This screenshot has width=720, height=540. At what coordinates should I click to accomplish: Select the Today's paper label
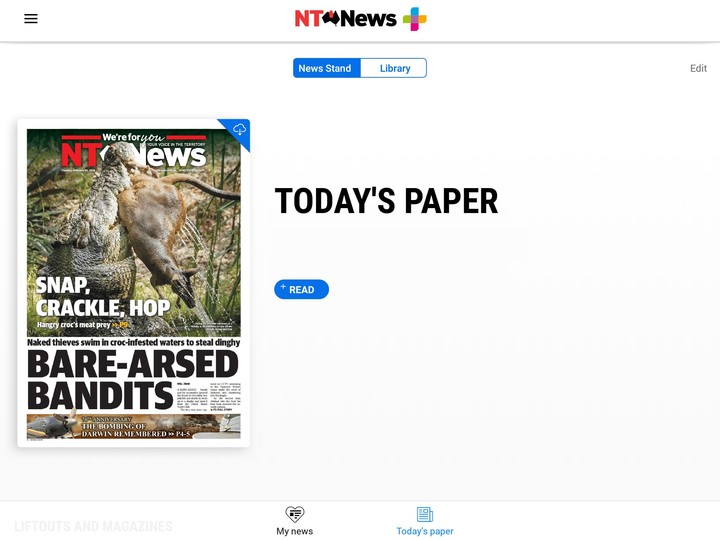pyautogui.click(x=425, y=531)
